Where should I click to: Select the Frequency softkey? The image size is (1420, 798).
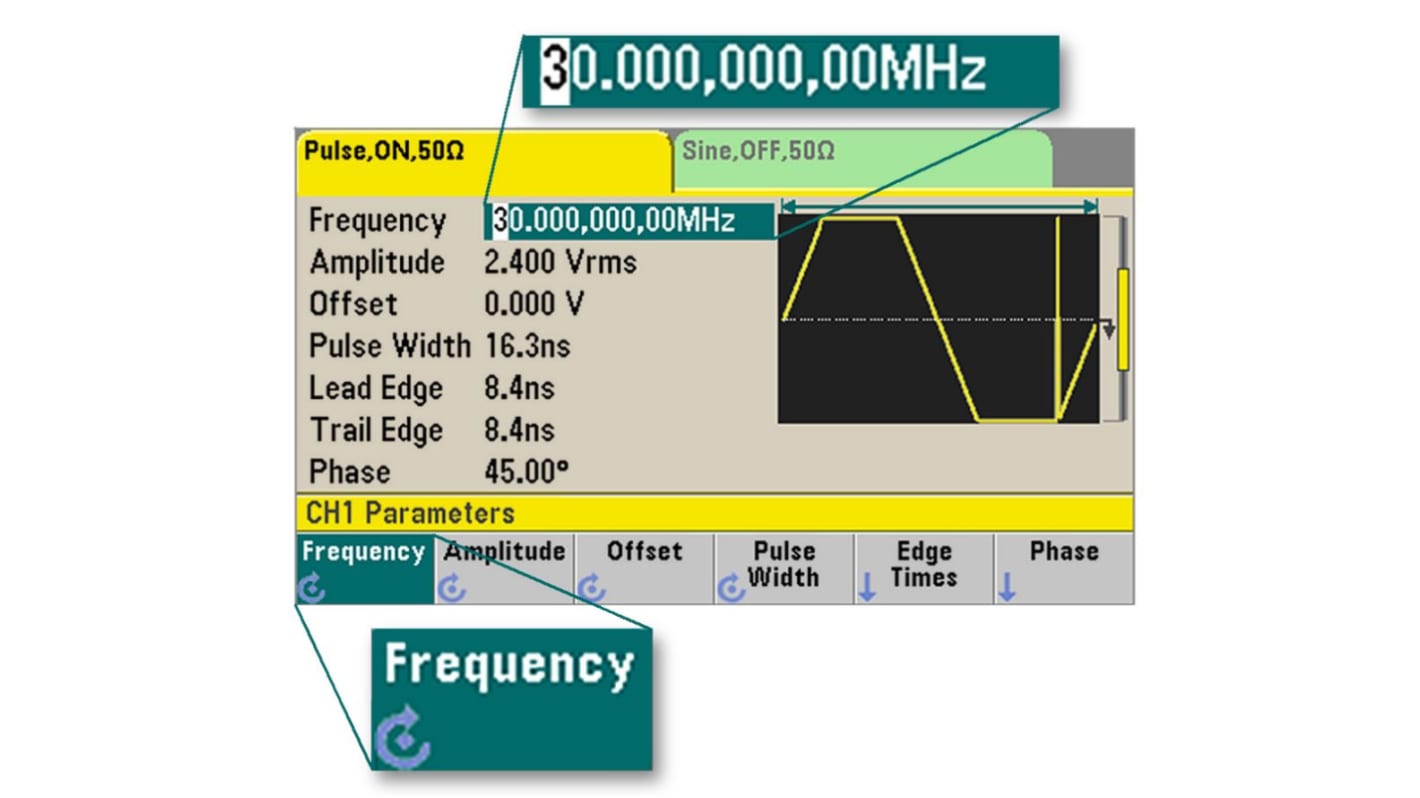point(365,568)
